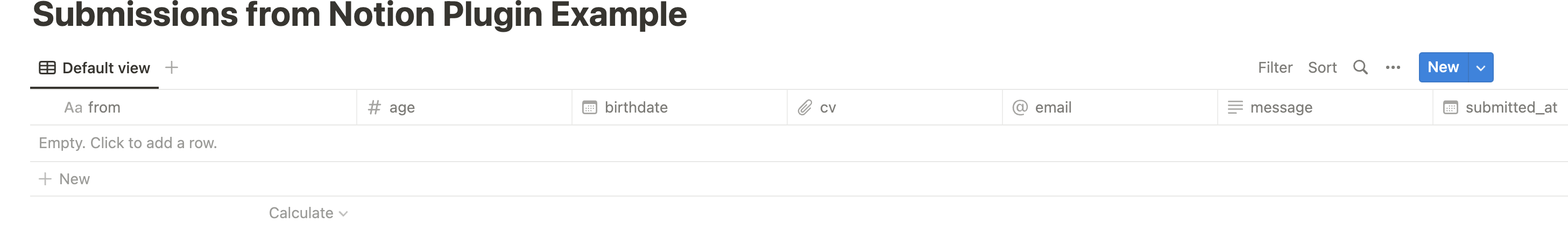Click the text lines icon of message column
The image size is (1568, 251).
[1235, 108]
